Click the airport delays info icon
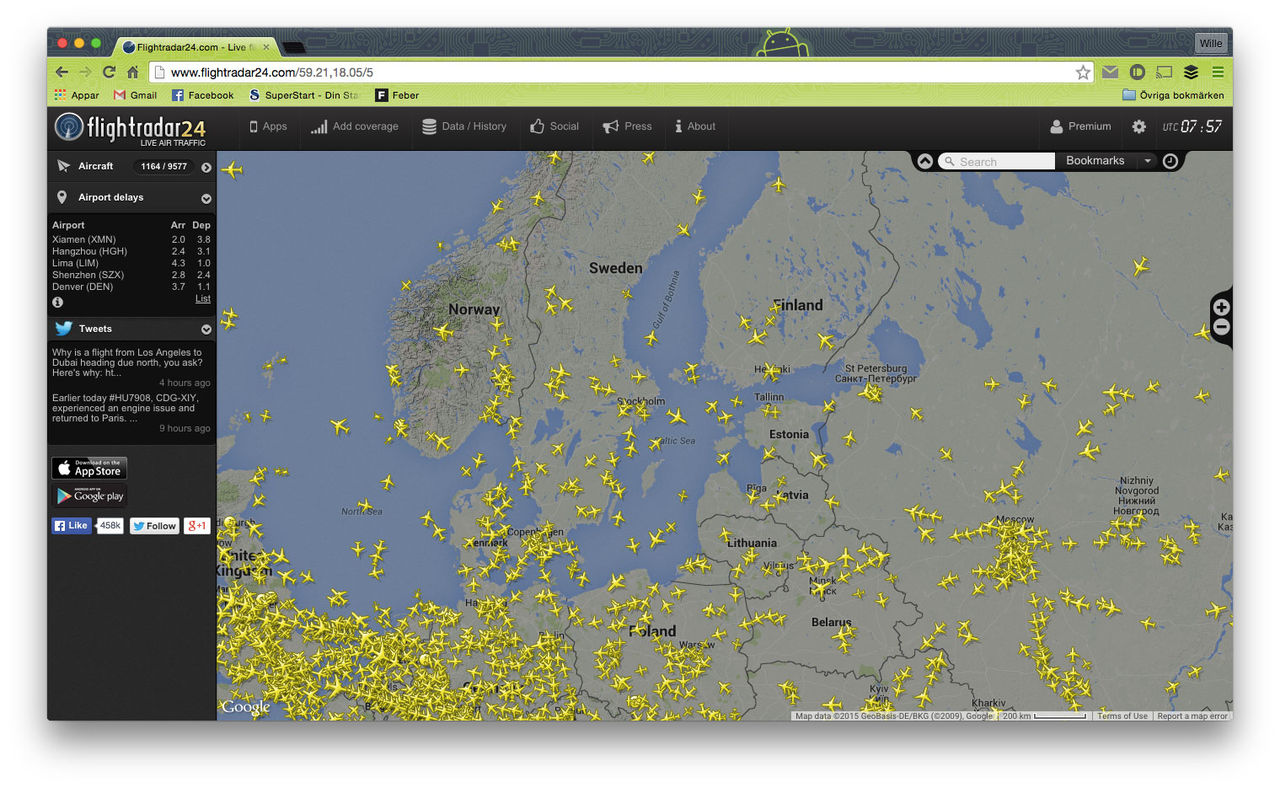 58,302
